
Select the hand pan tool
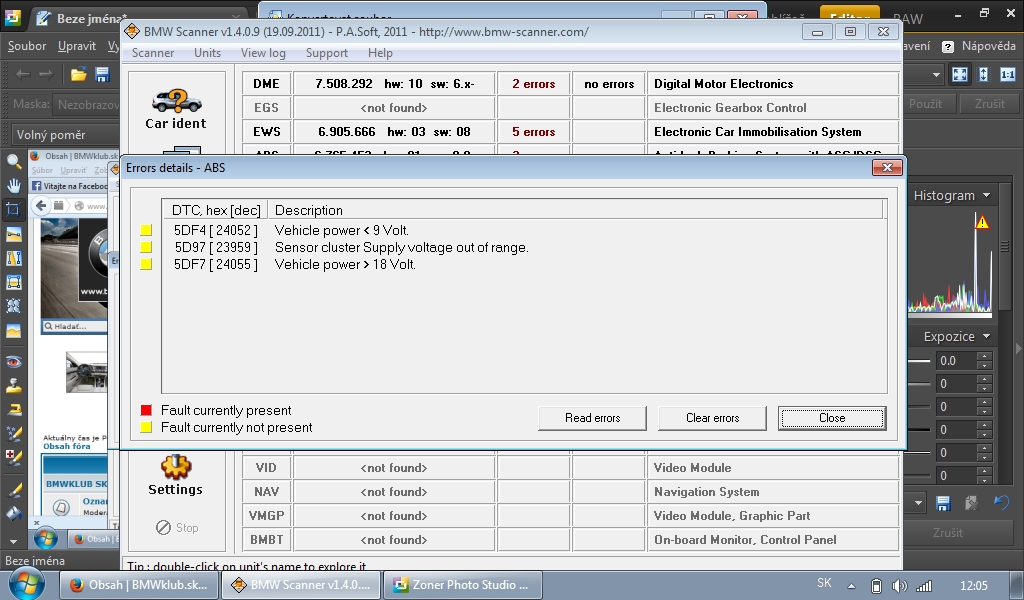tap(13, 185)
